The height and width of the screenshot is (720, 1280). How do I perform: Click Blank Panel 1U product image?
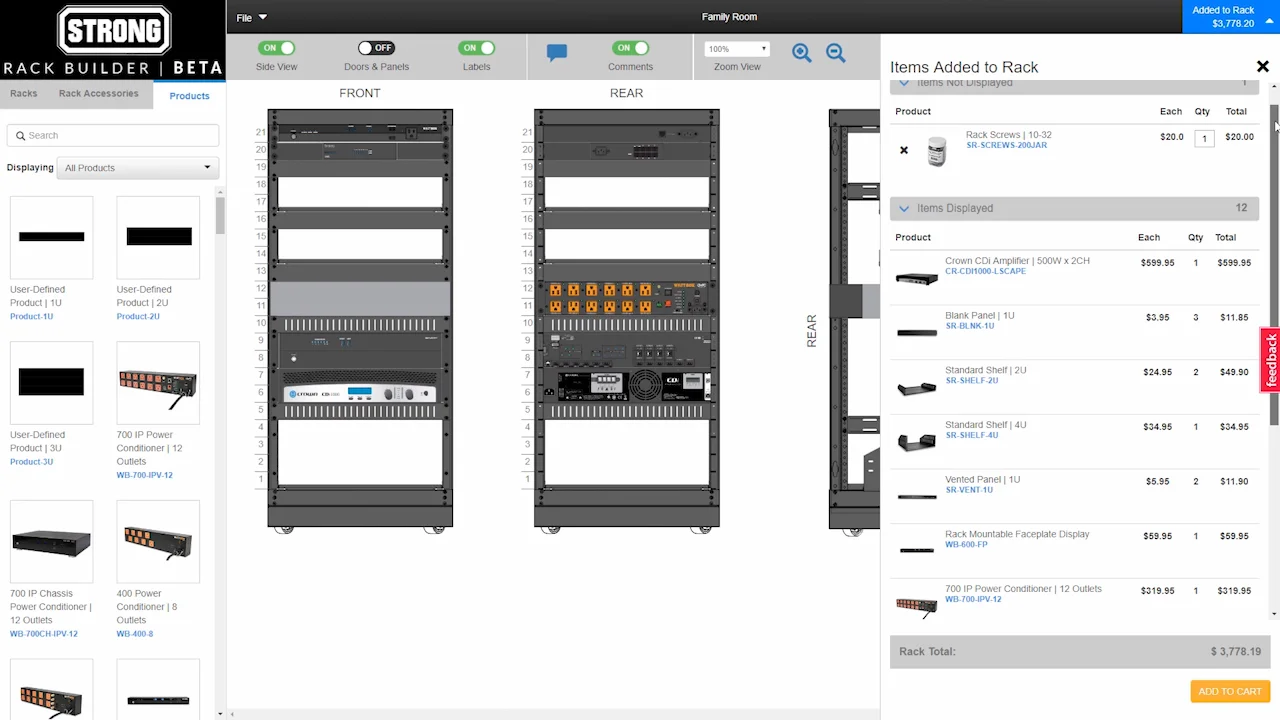(x=917, y=333)
